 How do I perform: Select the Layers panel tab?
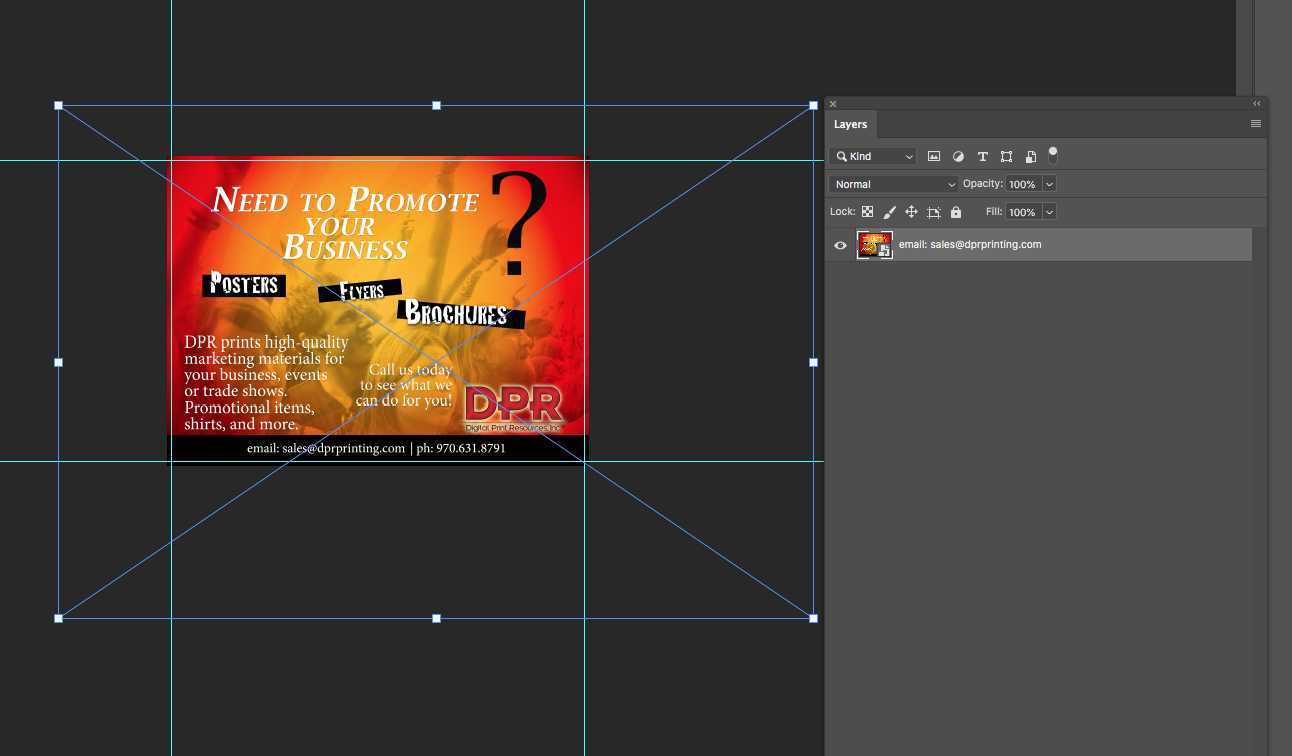pos(850,124)
